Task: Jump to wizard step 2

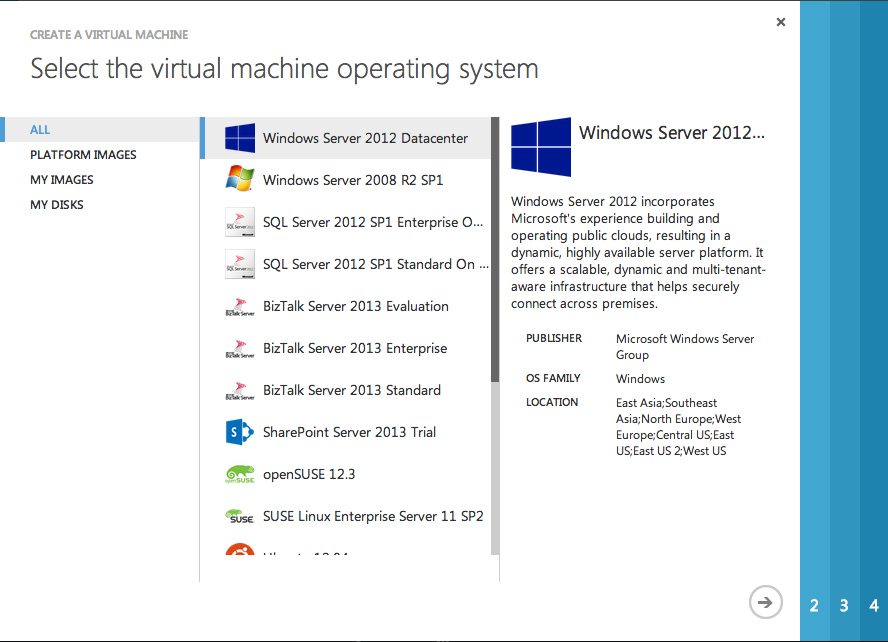Action: 814,605
